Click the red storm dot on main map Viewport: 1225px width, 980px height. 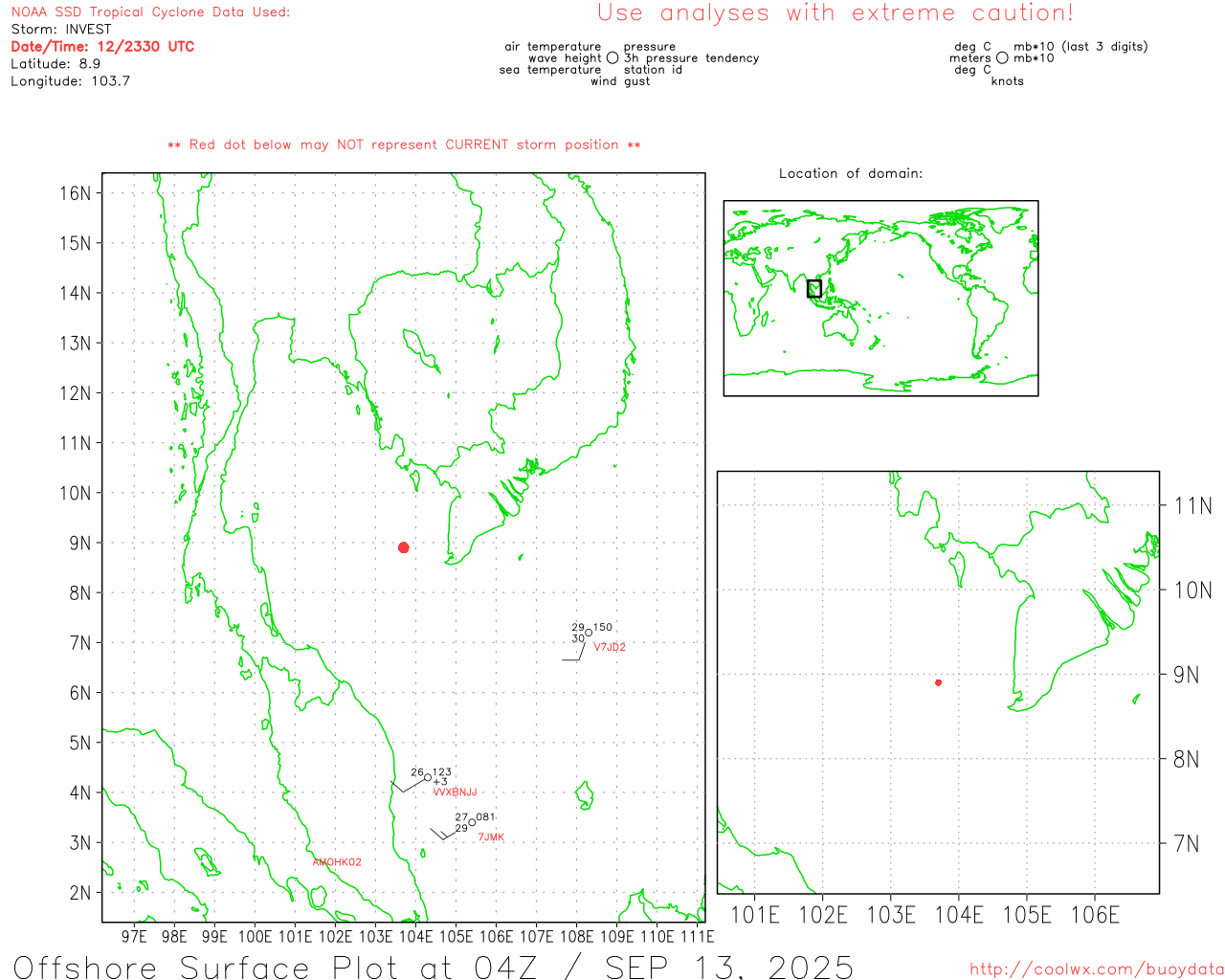tap(404, 547)
